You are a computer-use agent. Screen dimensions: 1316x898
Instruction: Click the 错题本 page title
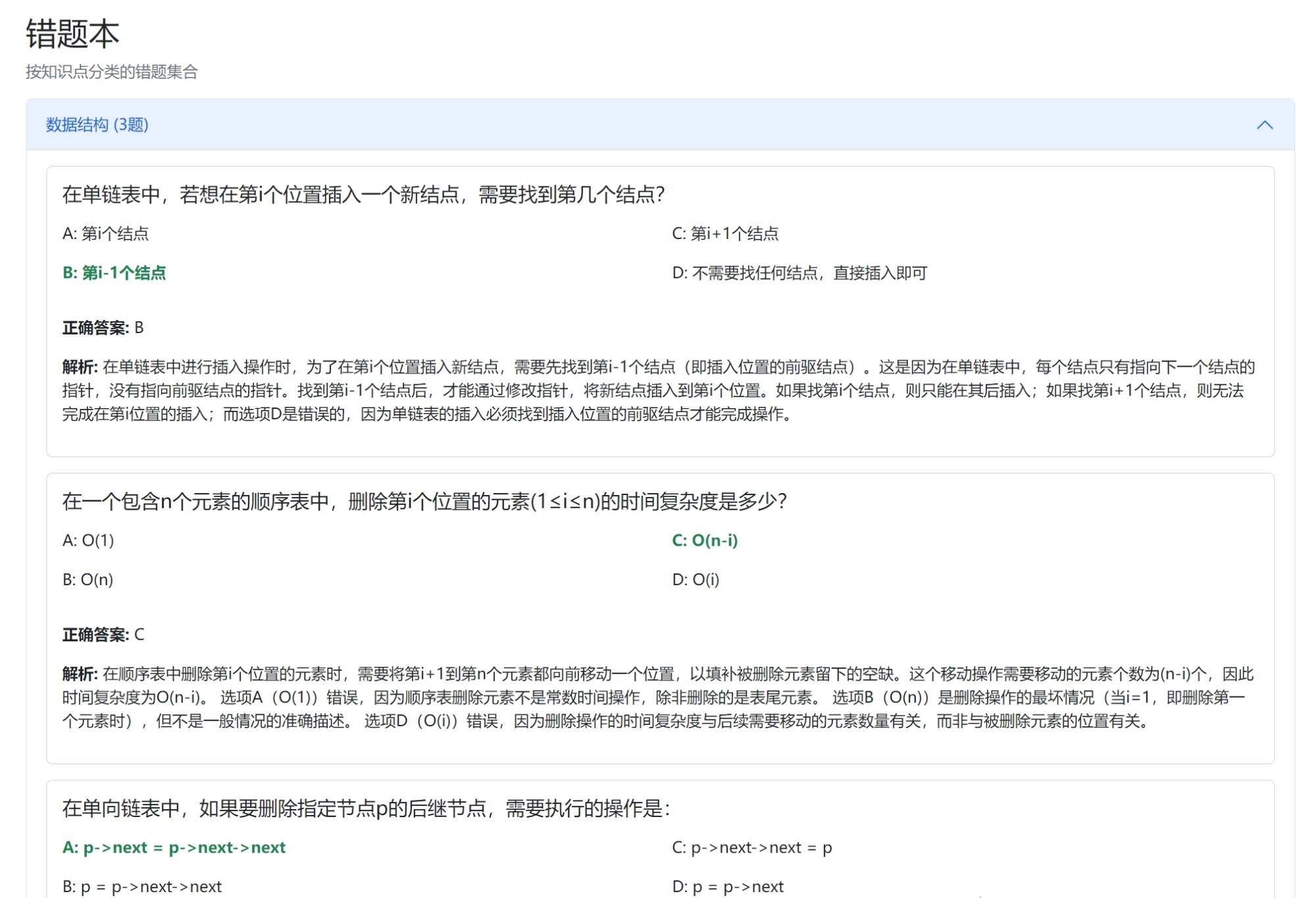point(72,34)
